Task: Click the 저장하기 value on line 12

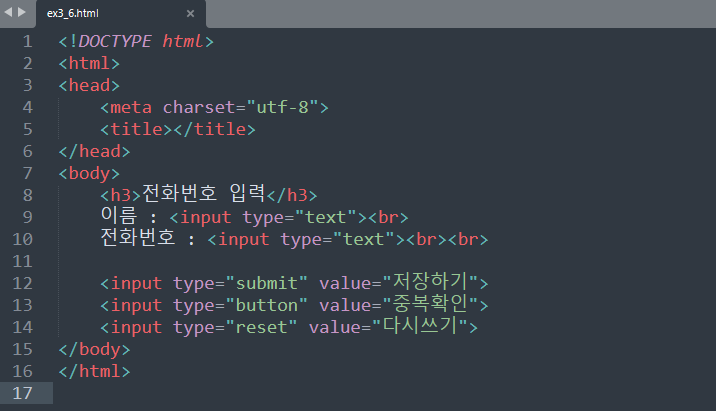Action: click(430, 281)
